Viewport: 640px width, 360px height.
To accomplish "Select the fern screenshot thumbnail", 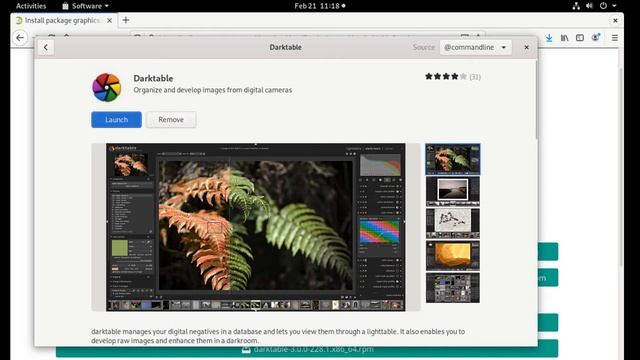I will tap(453, 159).
